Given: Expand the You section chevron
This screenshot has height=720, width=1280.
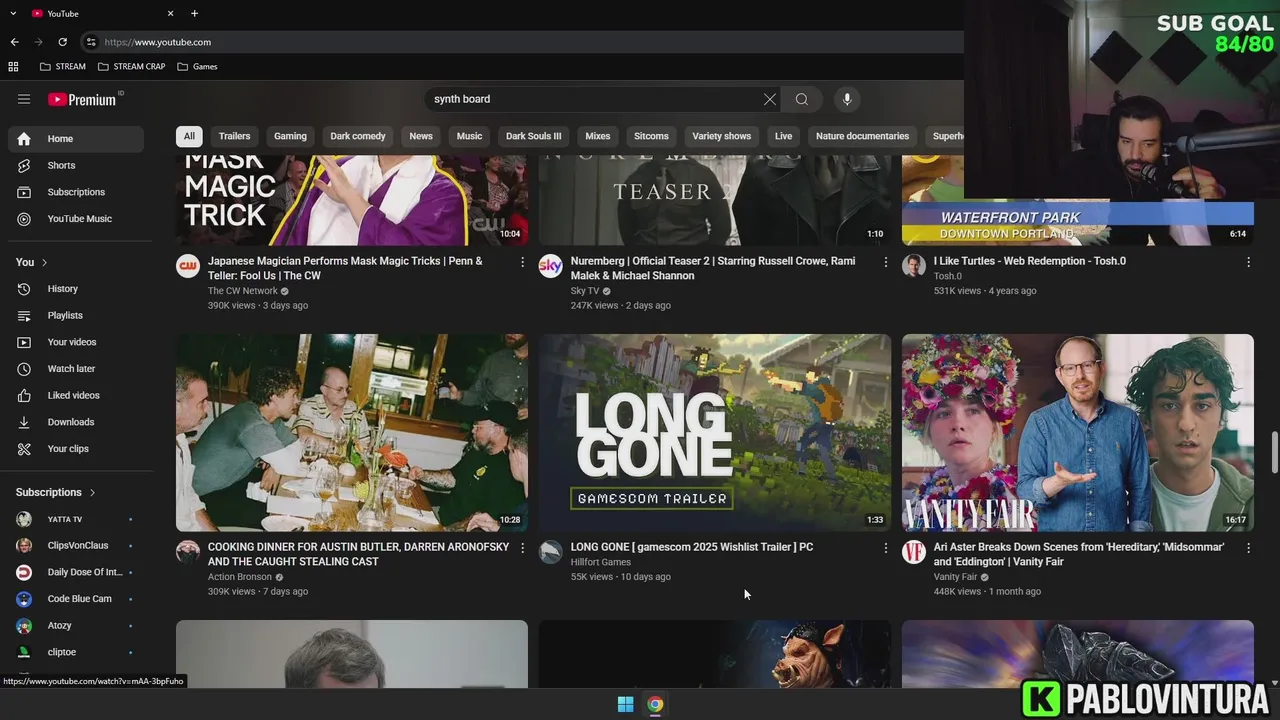Looking at the screenshot, I should click(x=44, y=262).
